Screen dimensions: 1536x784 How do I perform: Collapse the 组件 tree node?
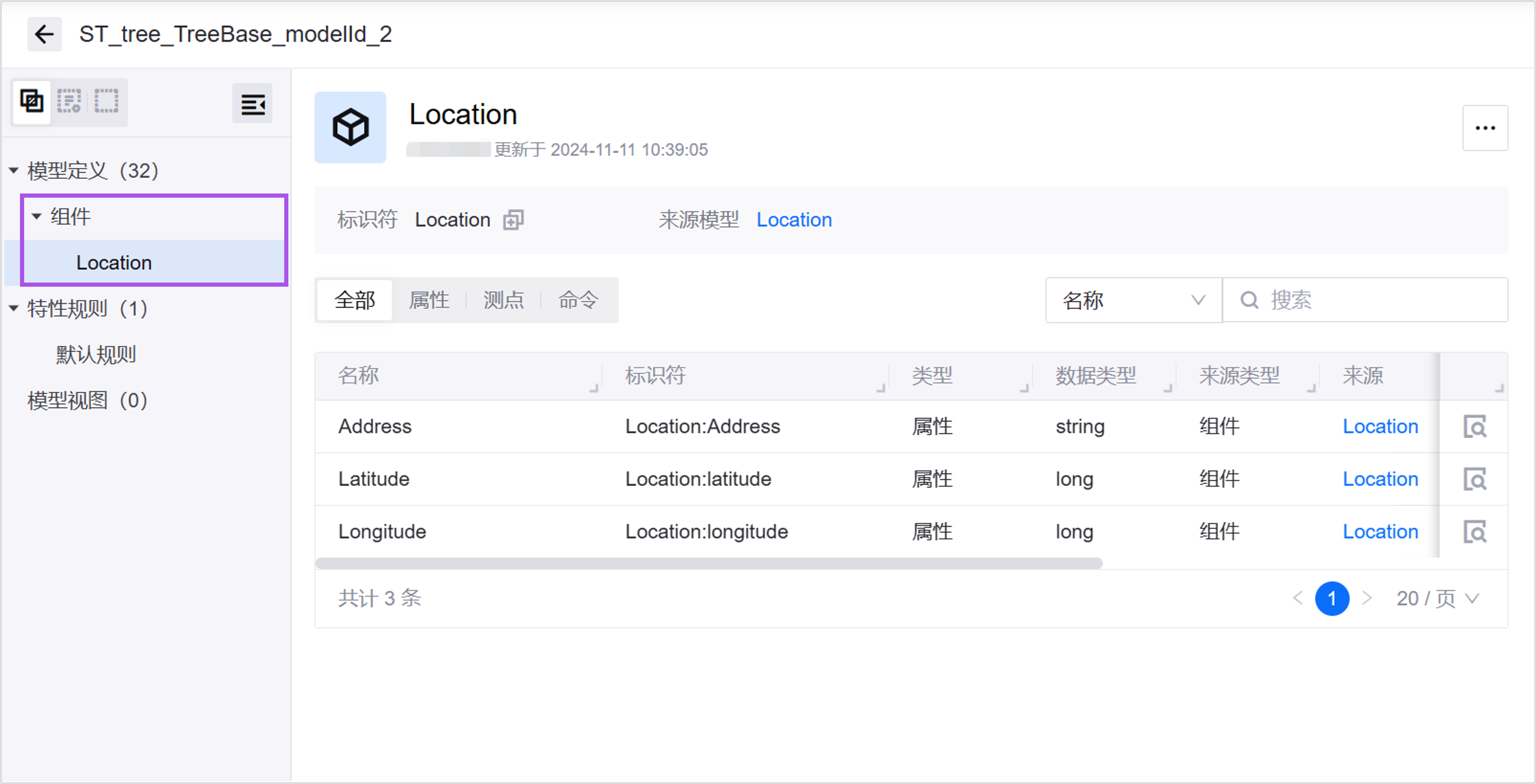(x=36, y=216)
